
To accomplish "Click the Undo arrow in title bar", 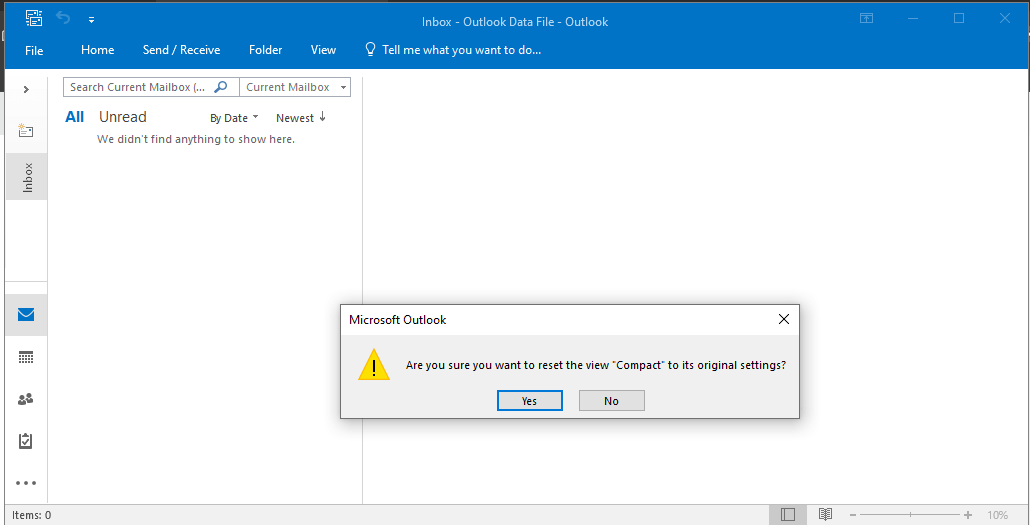I will click(64, 18).
